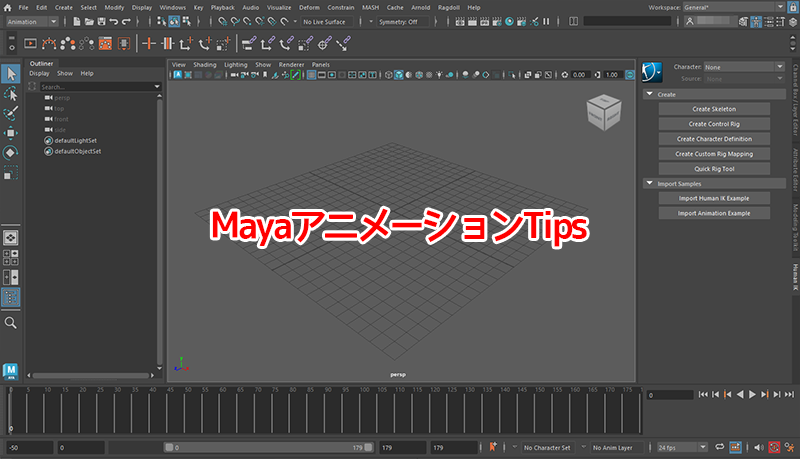This screenshot has width=800, height=459.
Task: Open the Animation menu set dropdown
Action: pyautogui.click(x=32, y=21)
